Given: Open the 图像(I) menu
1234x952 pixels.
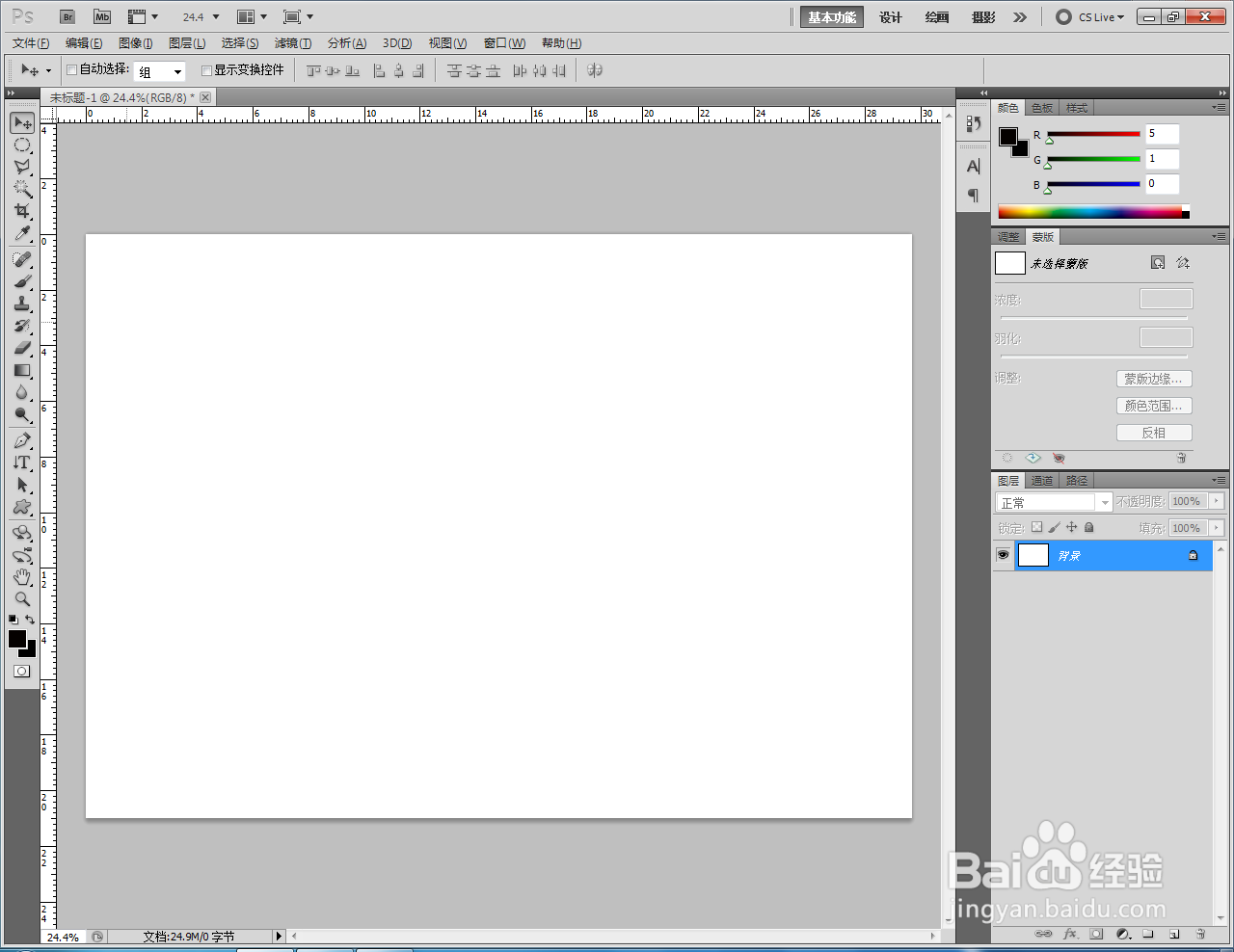Looking at the screenshot, I should [135, 43].
